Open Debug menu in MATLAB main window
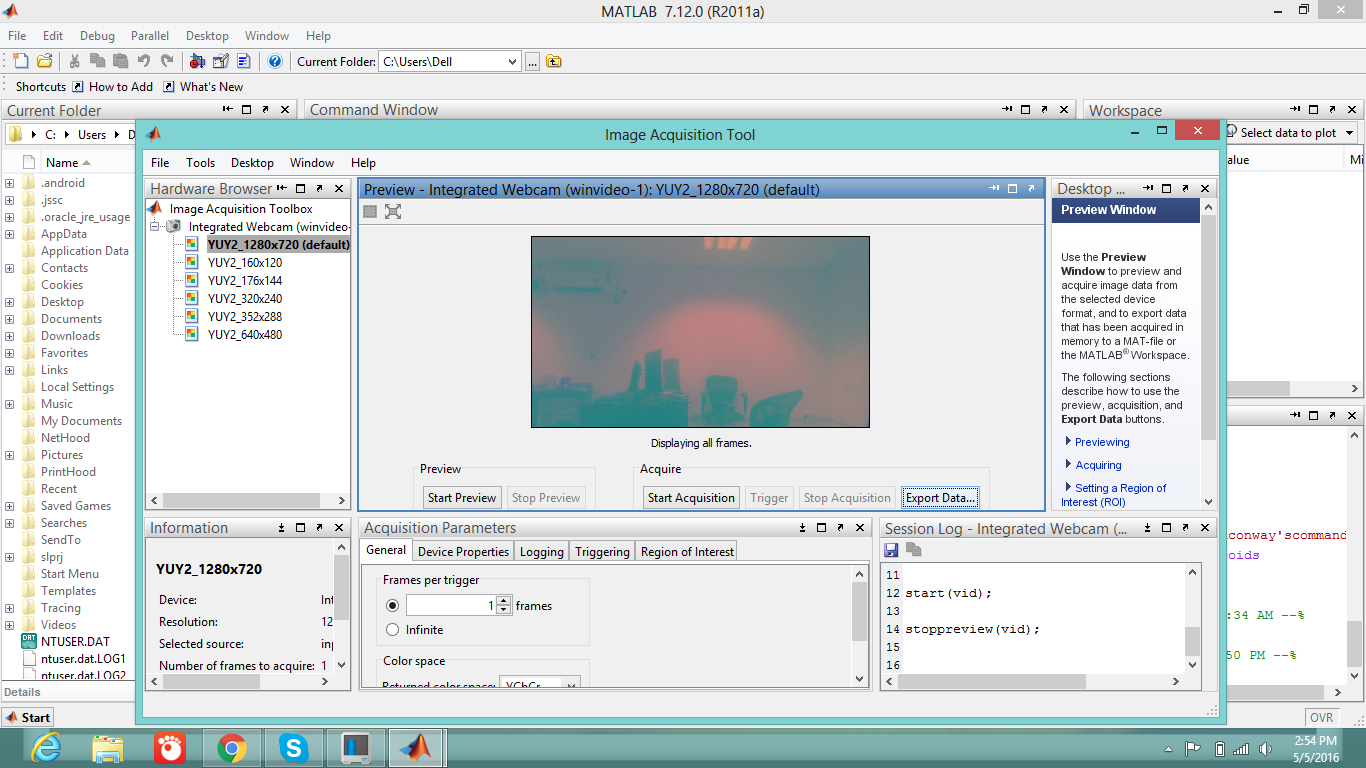 point(97,36)
